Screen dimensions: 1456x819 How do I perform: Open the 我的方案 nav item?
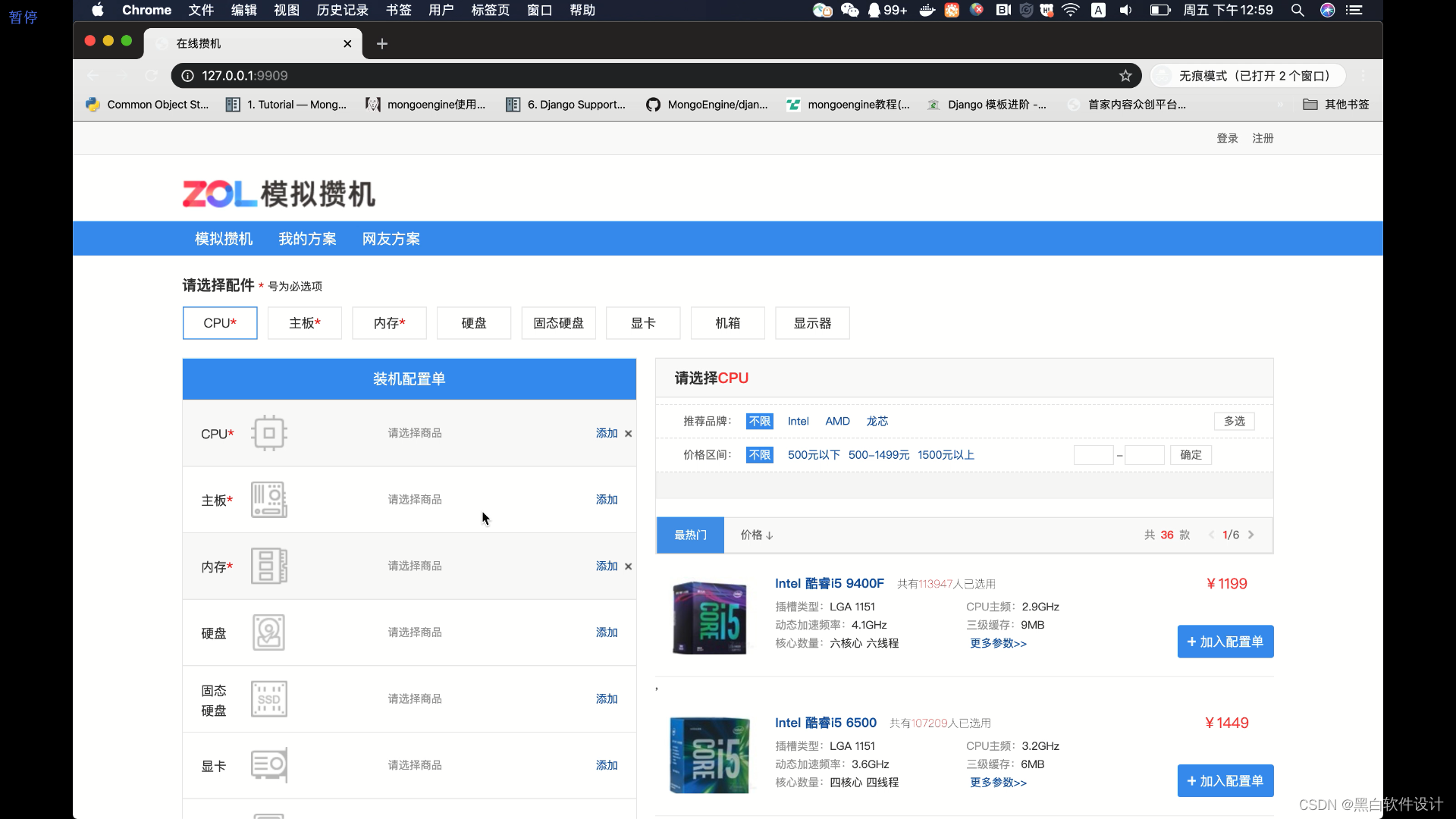click(307, 239)
